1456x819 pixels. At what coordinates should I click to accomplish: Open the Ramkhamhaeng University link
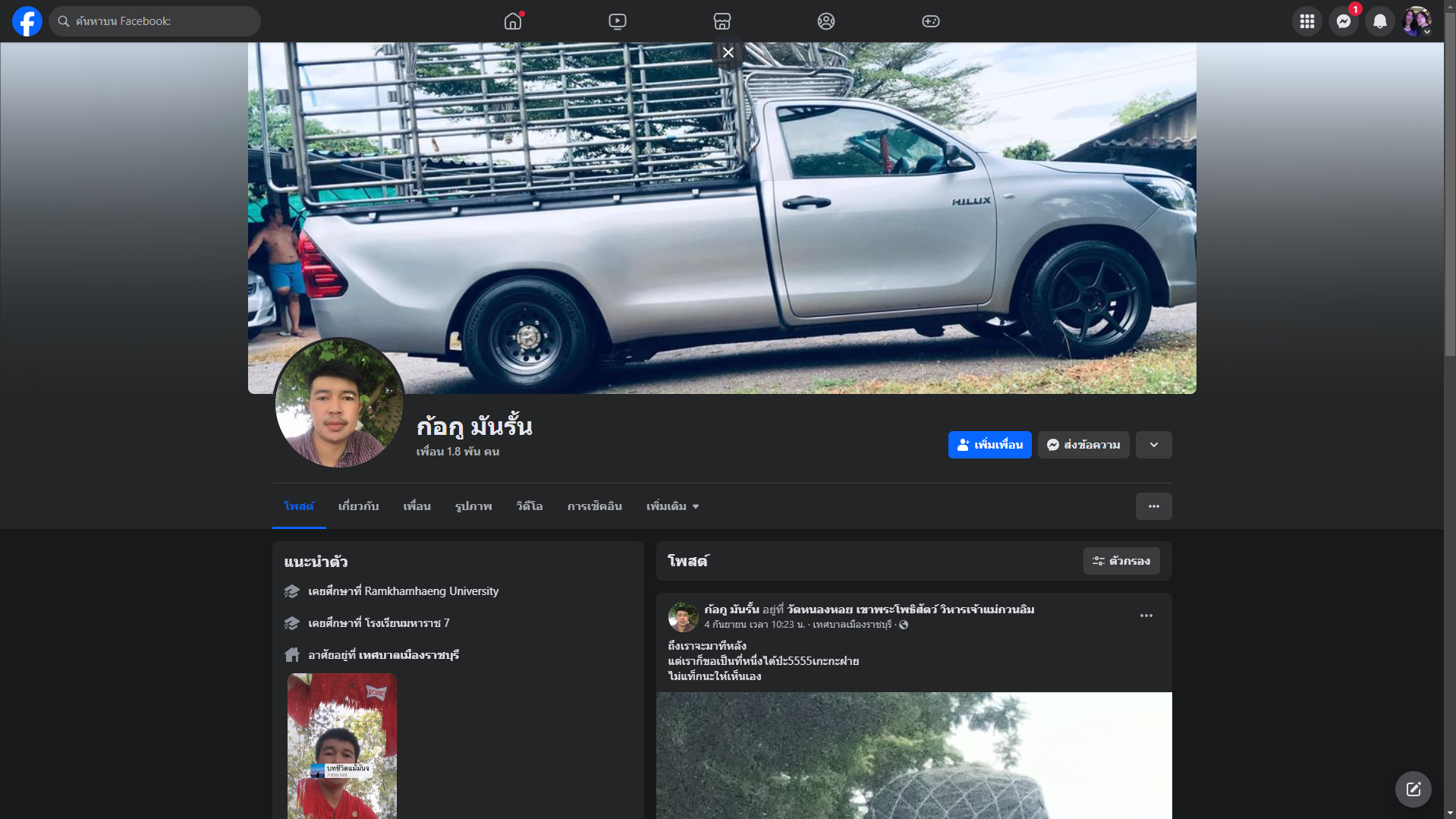(432, 591)
